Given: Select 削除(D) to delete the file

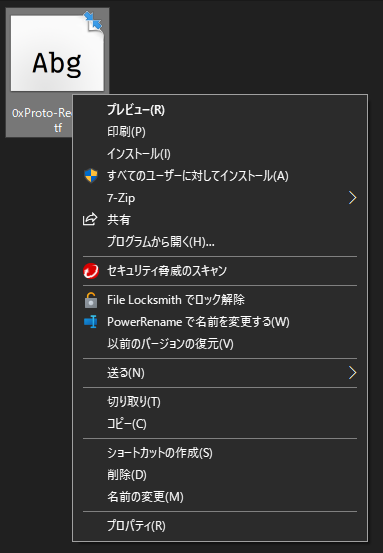Looking at the screenshot, I should pyautogui.click(x=220, y=475).
